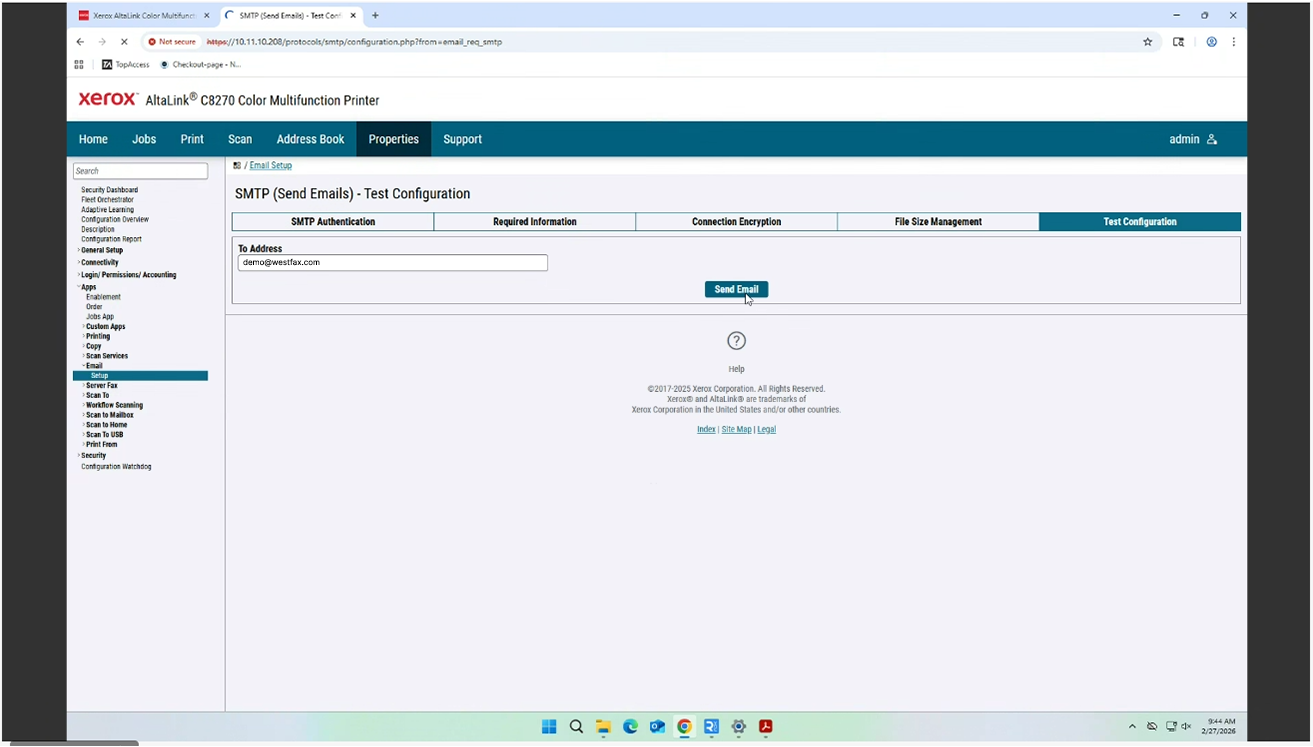Image resolution: width=1313 pixels, height=747 pixels.
Task: Expand the General Setup section
Action: (102, 250)
